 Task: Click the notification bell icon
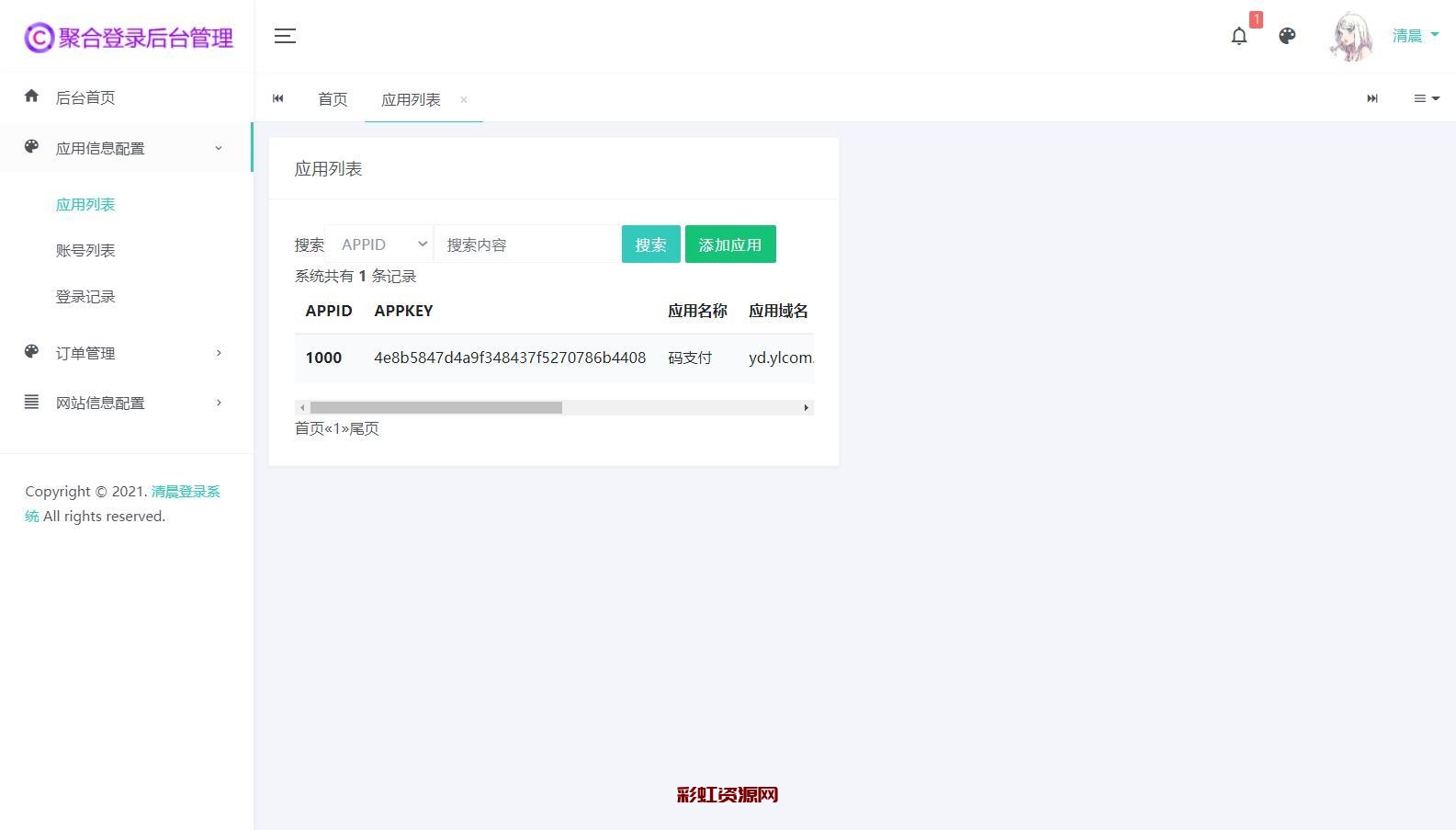click(1239, 36)
